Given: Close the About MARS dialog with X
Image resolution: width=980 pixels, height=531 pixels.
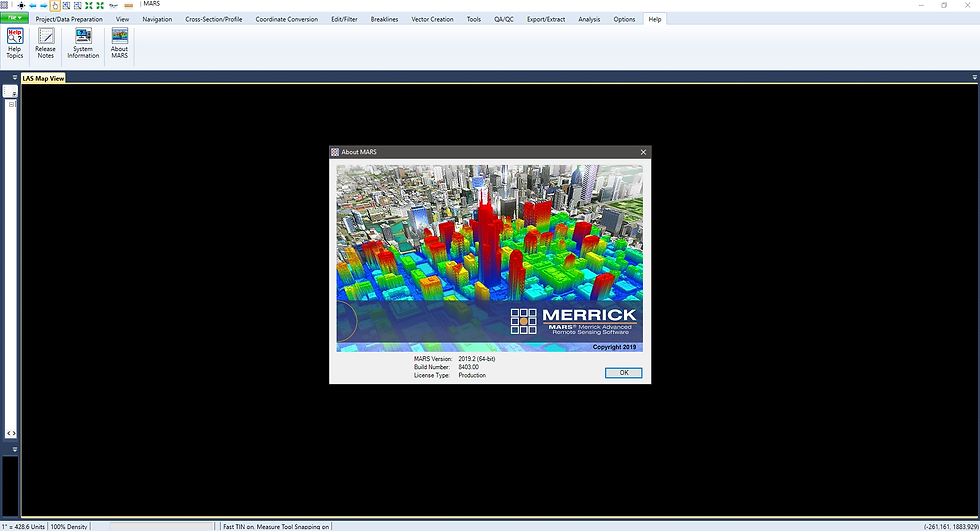Looking at the screenshot, I should [643, 152].
